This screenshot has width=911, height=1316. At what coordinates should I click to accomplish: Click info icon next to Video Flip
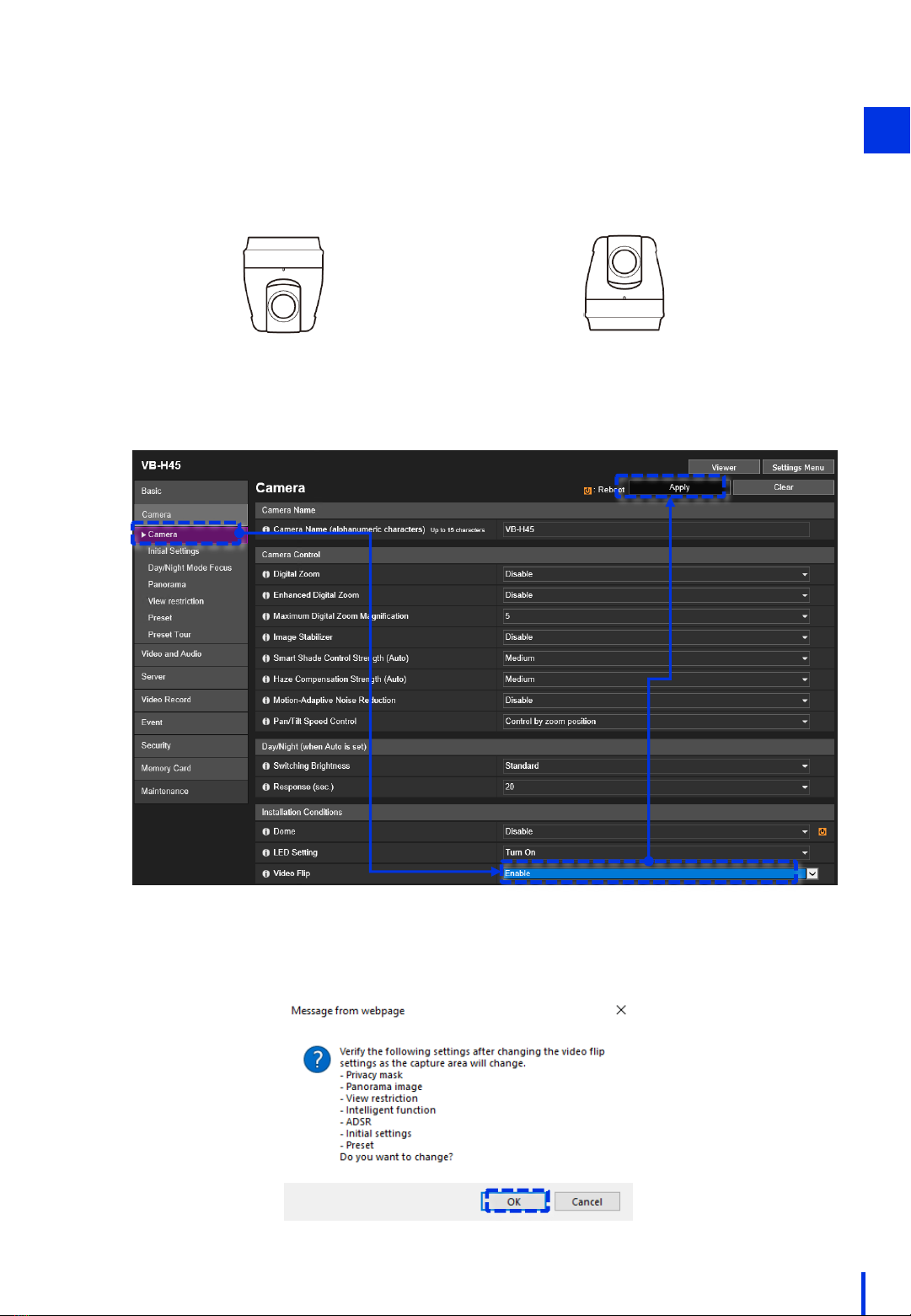266,873
